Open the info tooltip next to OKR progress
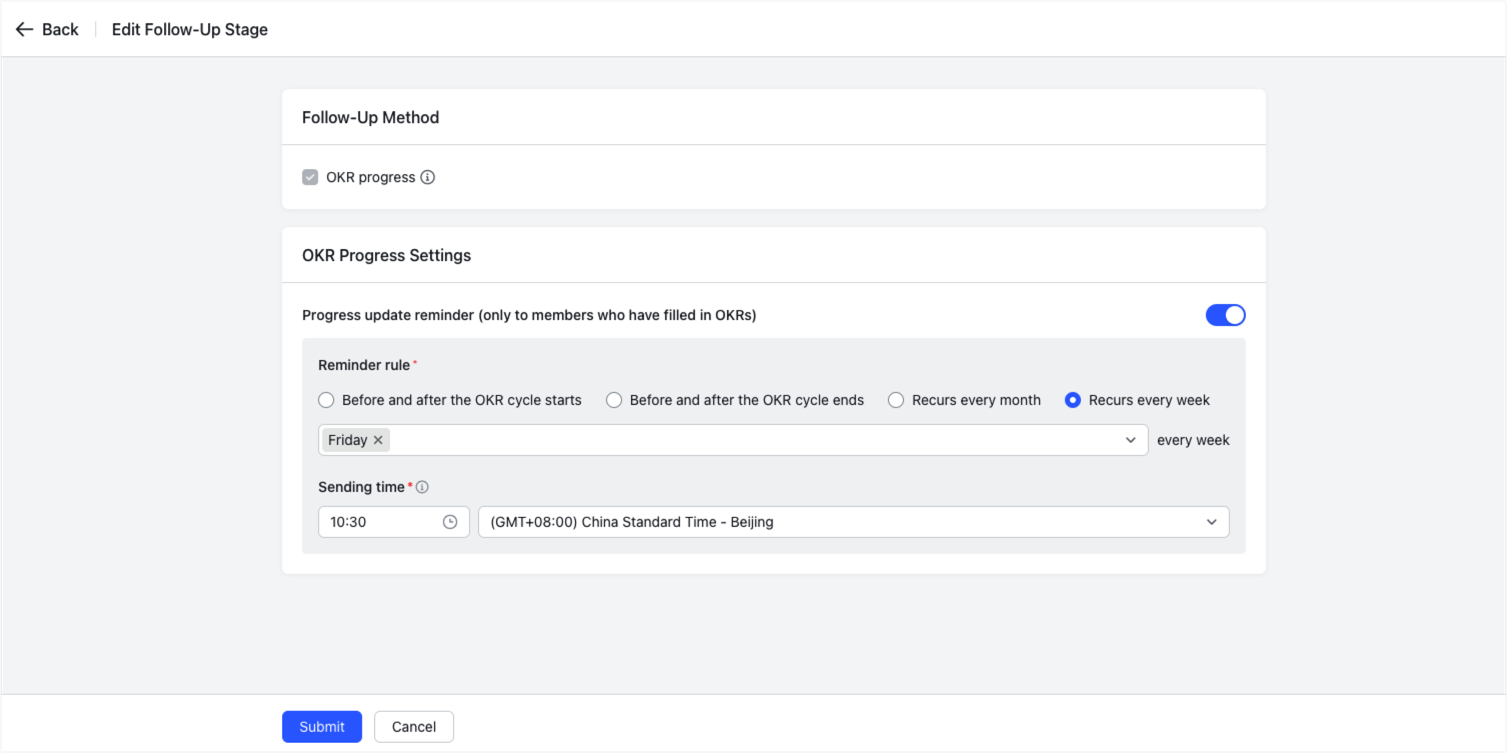This screenshot has height=753, width=1507. [428, 177]
